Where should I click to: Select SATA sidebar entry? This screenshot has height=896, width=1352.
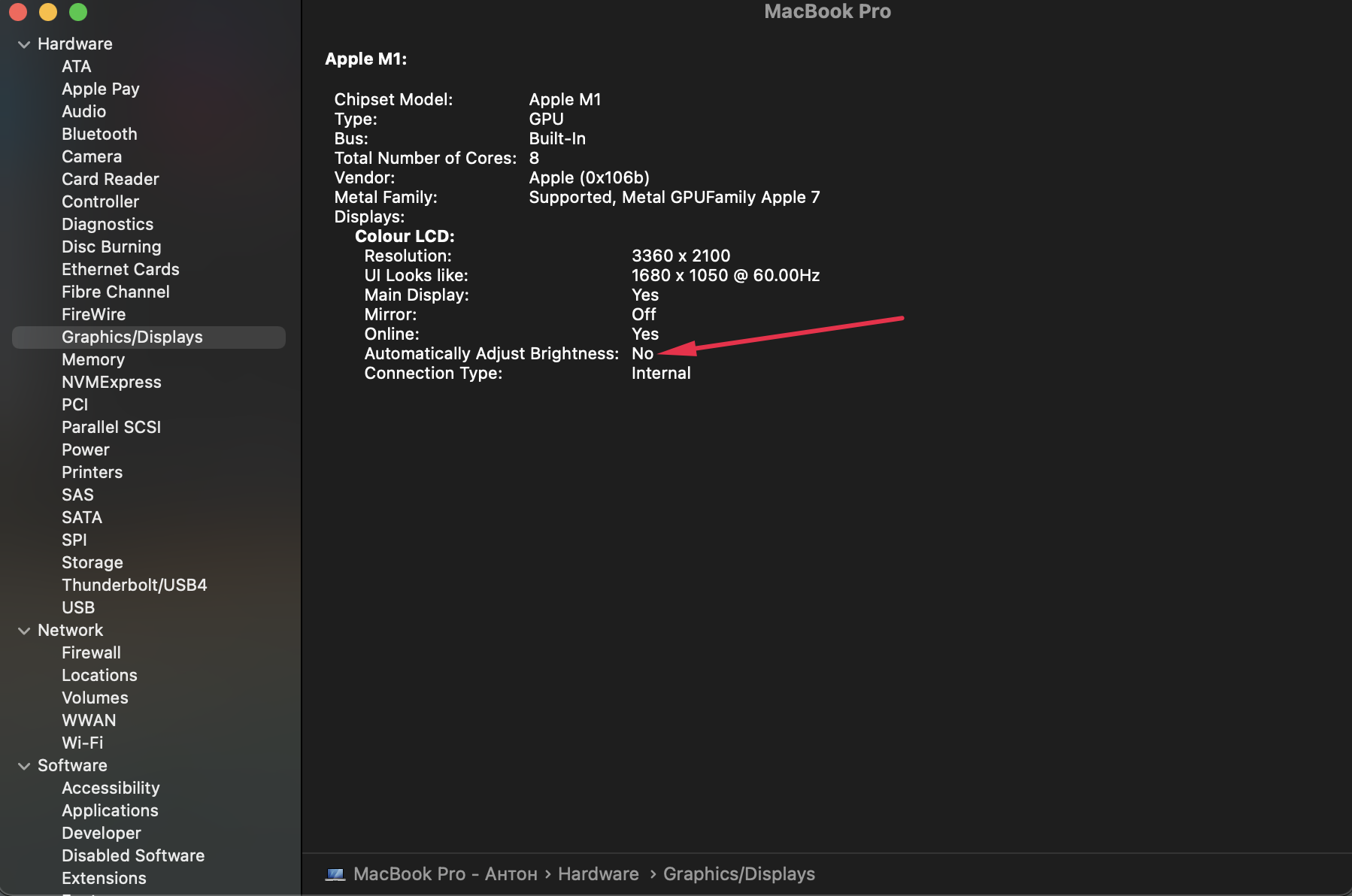coord(82,517)
